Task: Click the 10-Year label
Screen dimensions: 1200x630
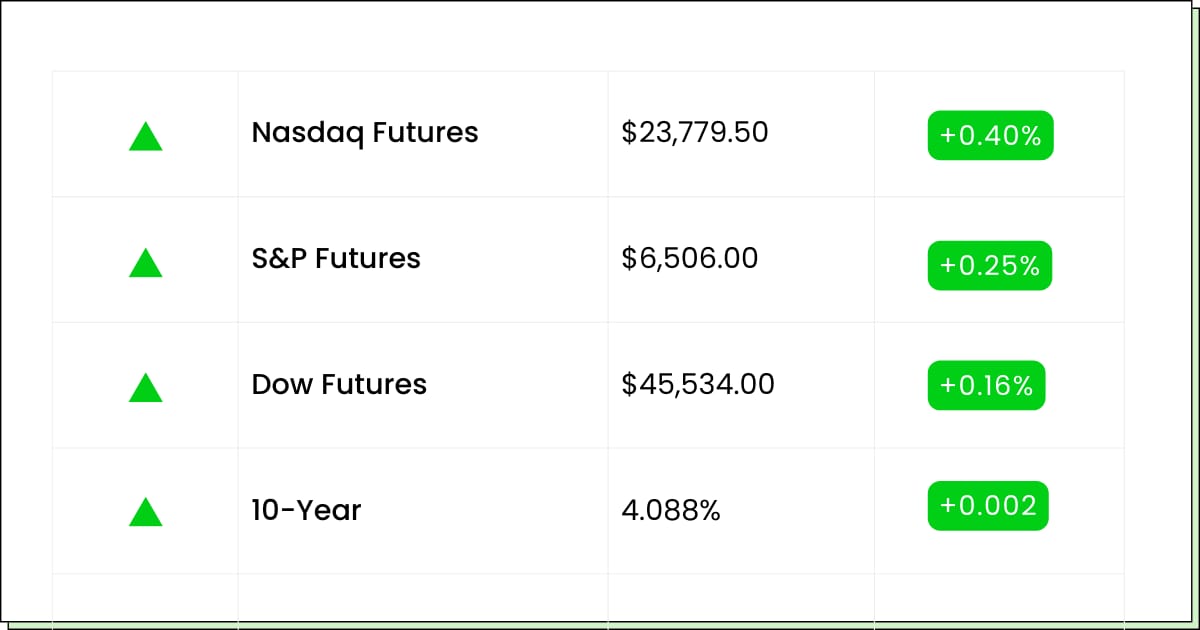Action: coord(306,510)
